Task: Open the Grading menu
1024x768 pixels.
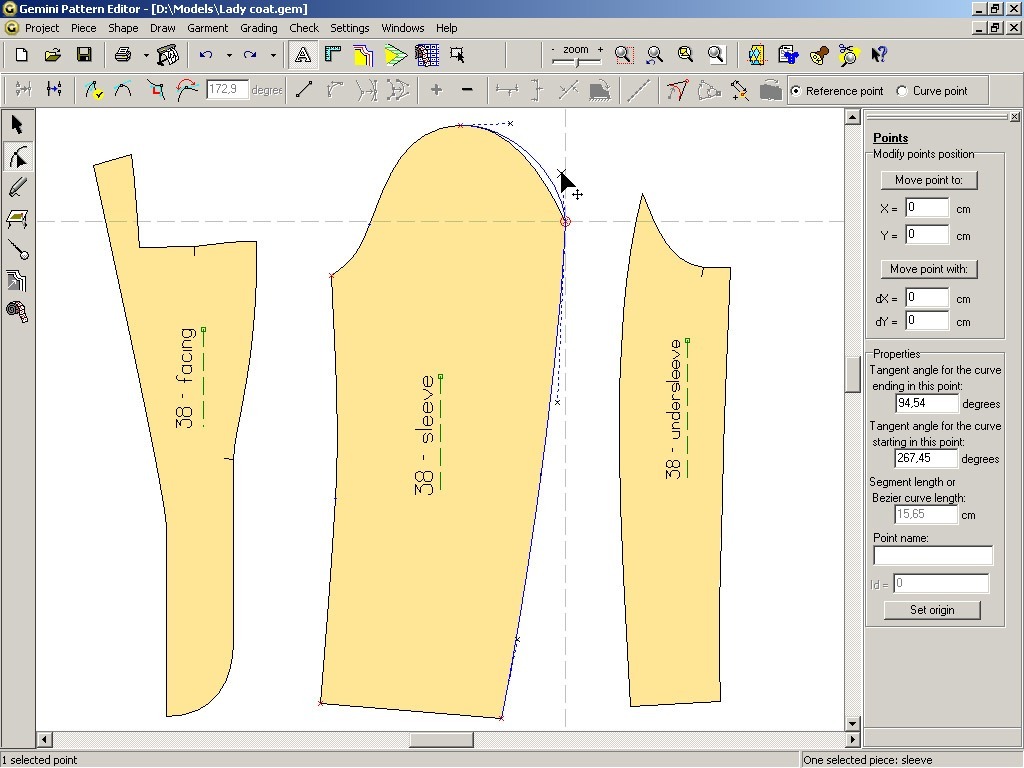Action: 259,28
